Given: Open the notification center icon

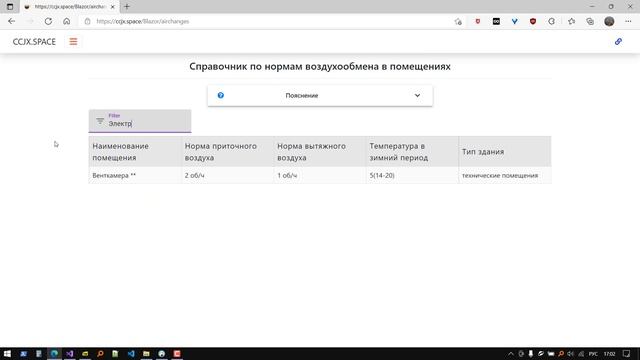Looking at the screenshot, I should (627, 354).
